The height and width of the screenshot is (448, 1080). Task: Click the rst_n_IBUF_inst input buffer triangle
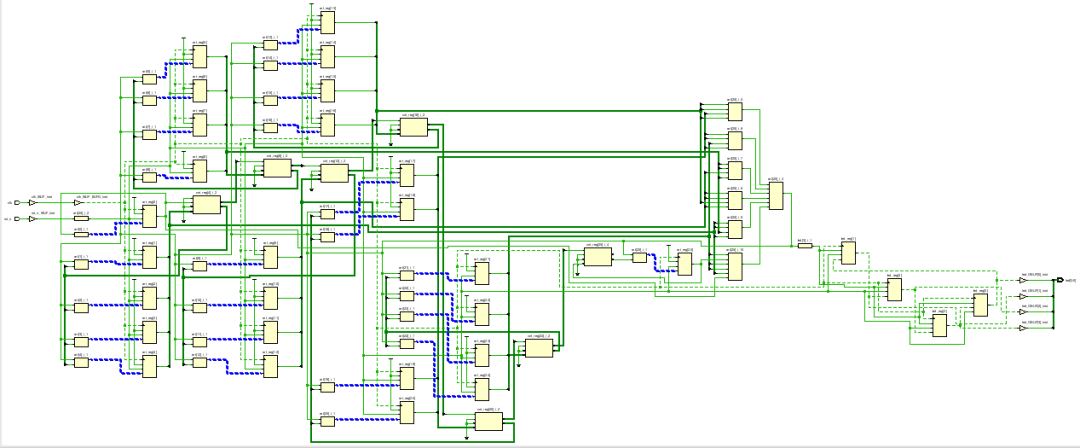(32, 219)
